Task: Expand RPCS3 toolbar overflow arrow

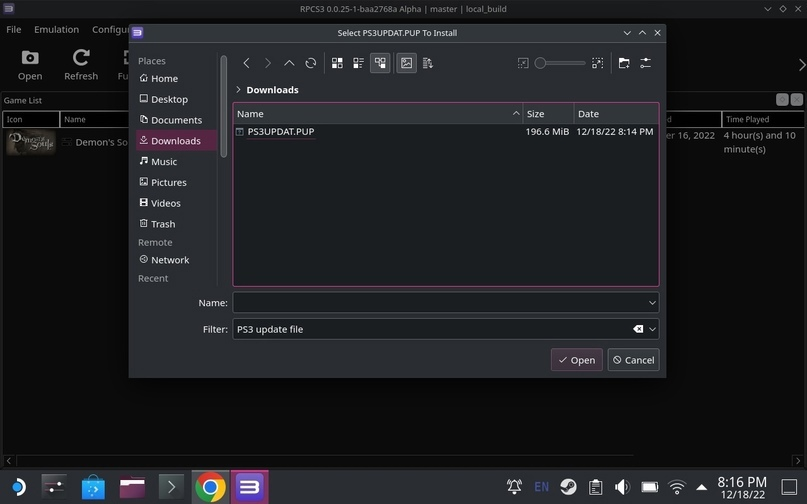Action: 801,65
